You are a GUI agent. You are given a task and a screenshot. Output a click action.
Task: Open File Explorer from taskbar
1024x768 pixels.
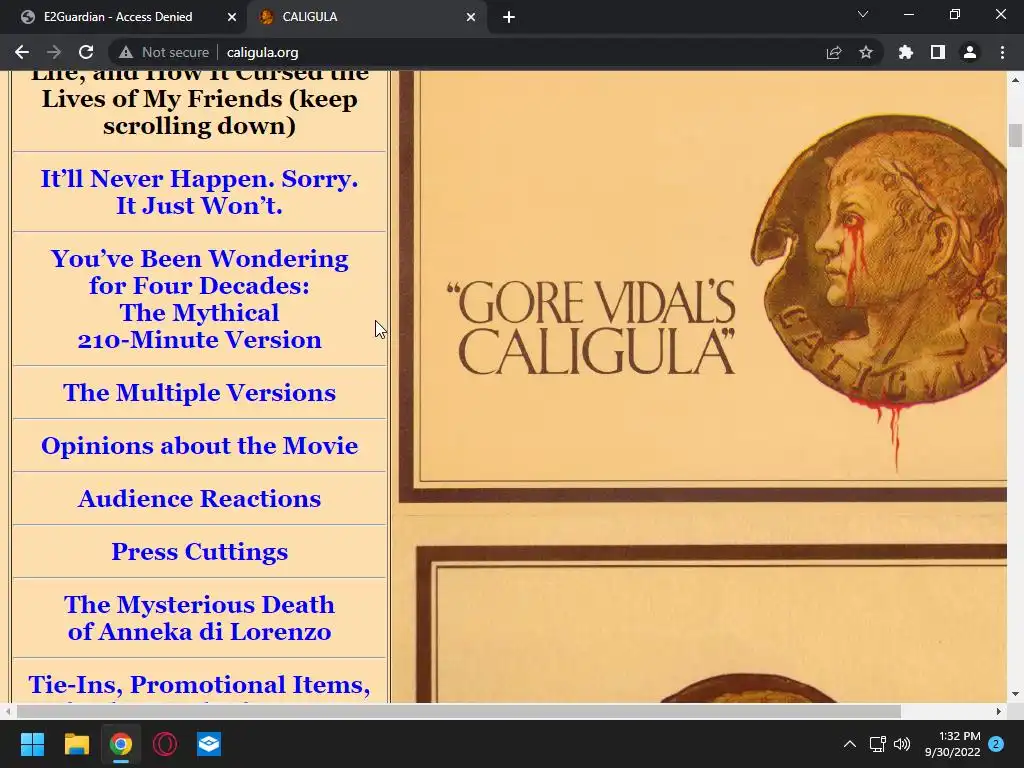point(76,744)
